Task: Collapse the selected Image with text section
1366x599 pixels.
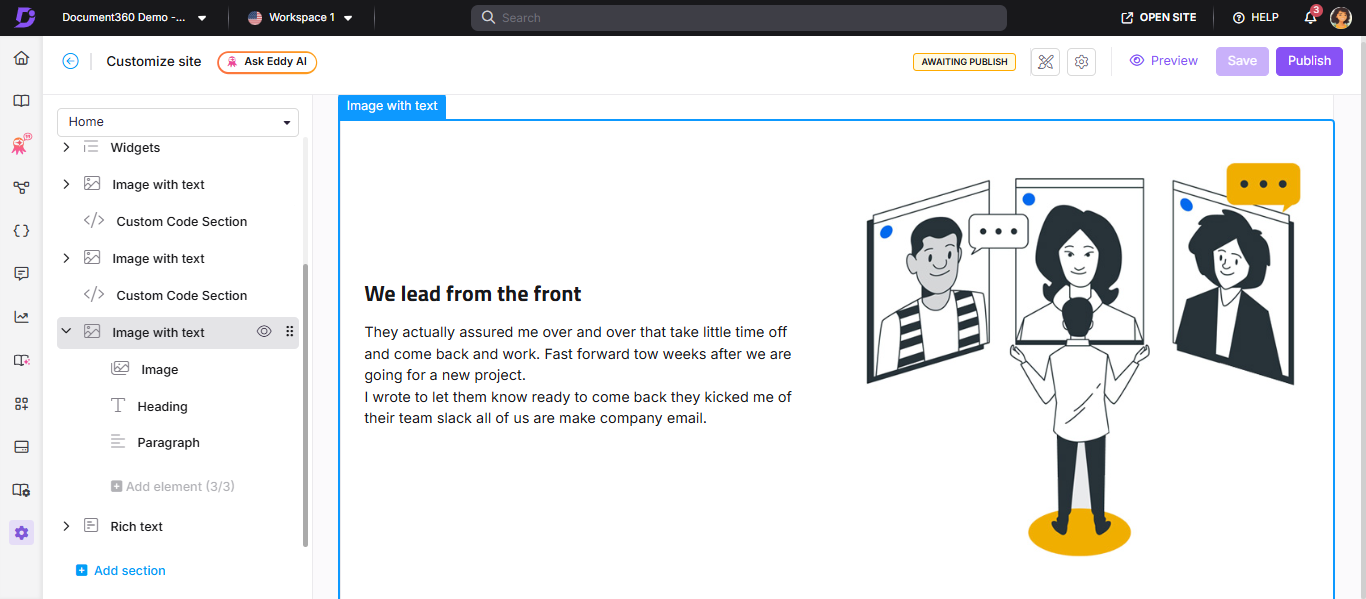Action: (x=66, y=332)
